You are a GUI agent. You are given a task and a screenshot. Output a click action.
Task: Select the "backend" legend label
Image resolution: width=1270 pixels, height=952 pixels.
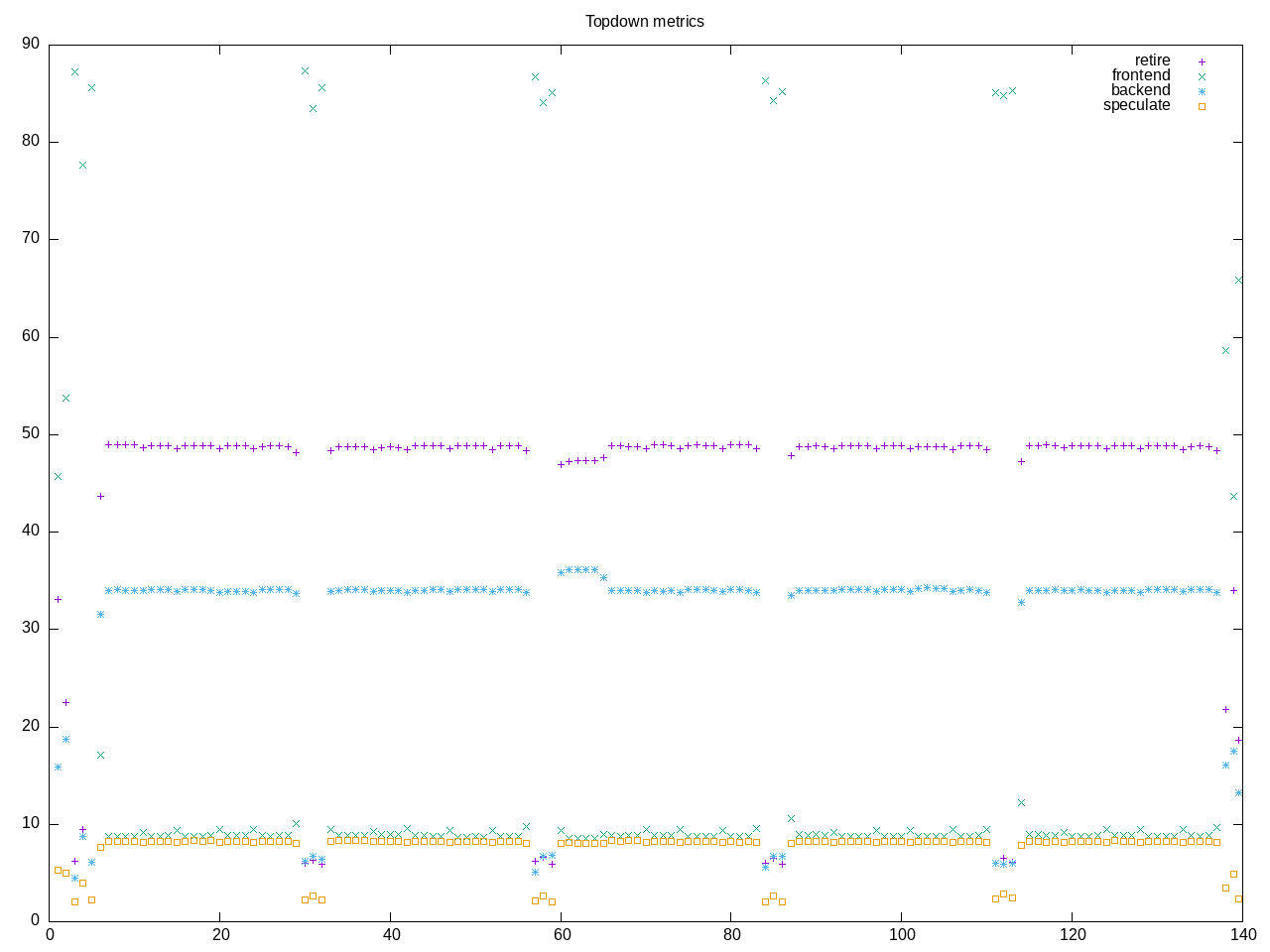1140,90
